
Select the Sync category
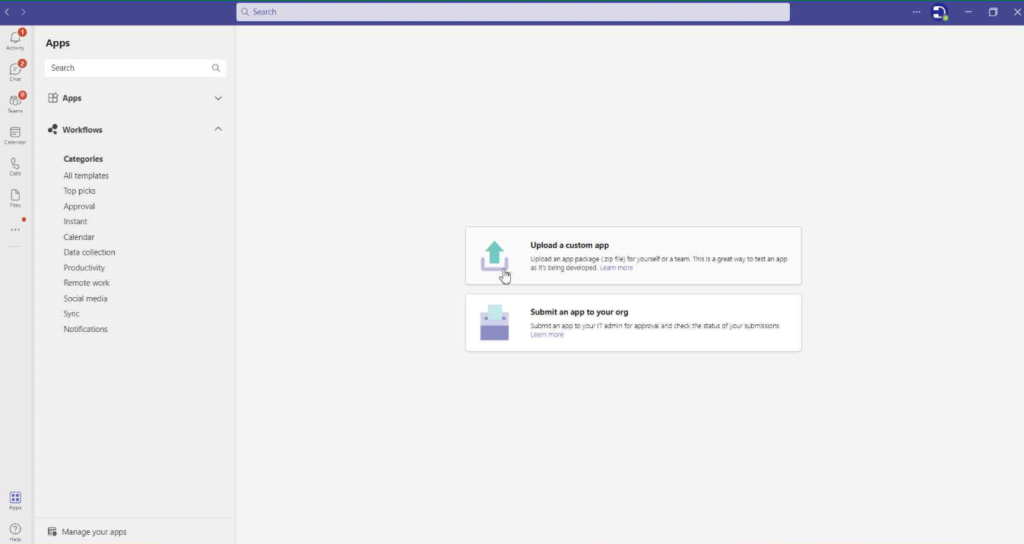click(x=71, y=313)
